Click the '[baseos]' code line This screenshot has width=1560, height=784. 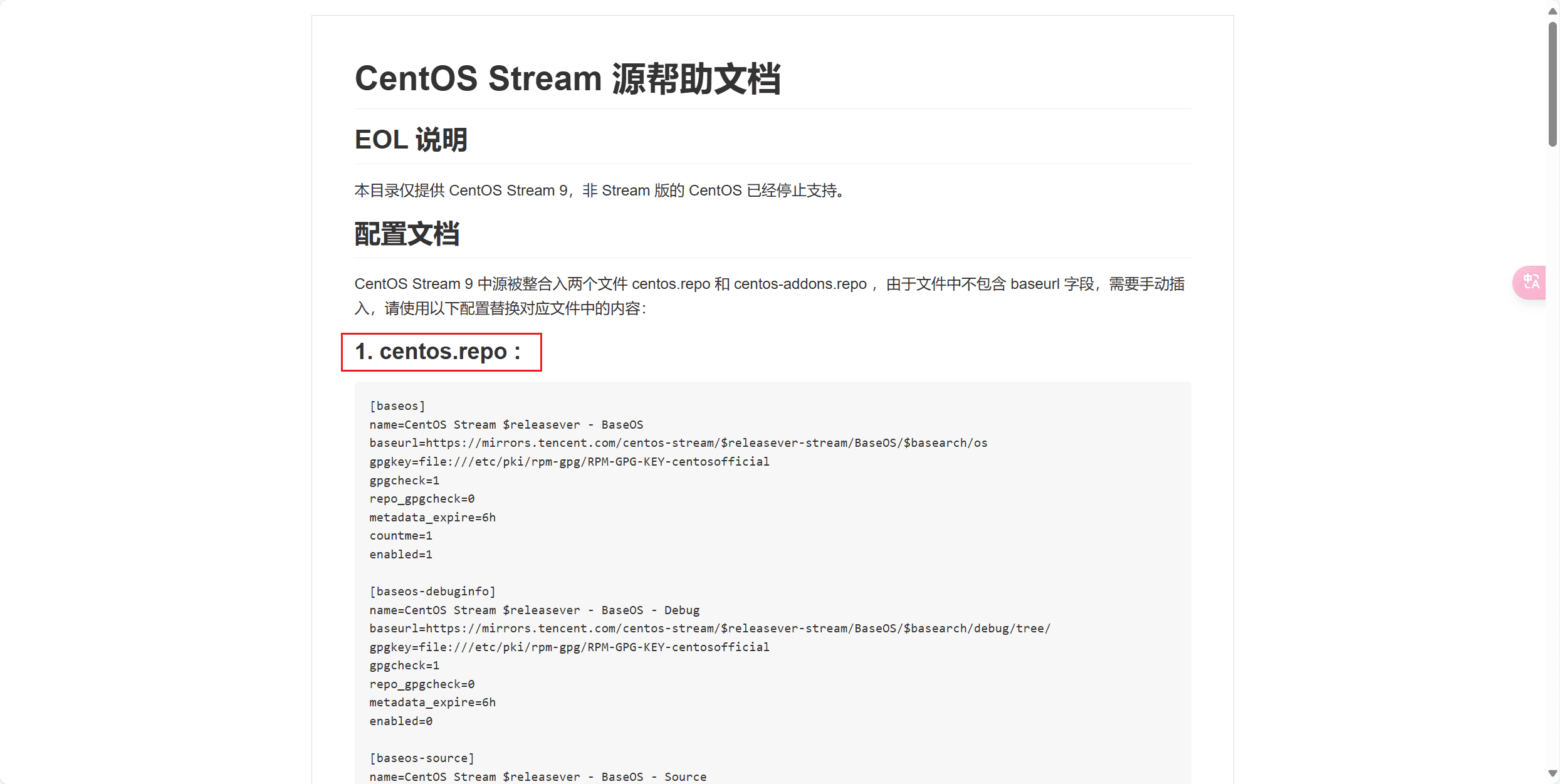tap(397, 406)
